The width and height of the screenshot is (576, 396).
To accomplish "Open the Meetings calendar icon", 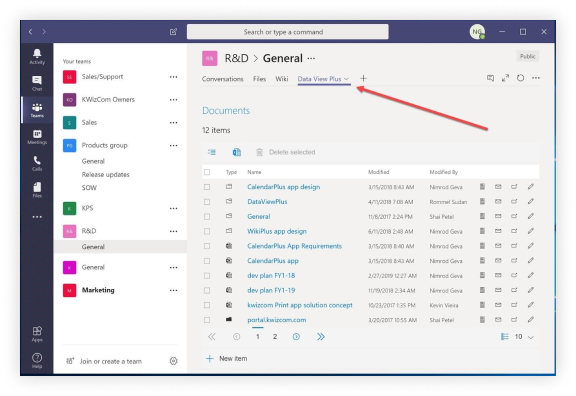I will [x=37, y=137].
